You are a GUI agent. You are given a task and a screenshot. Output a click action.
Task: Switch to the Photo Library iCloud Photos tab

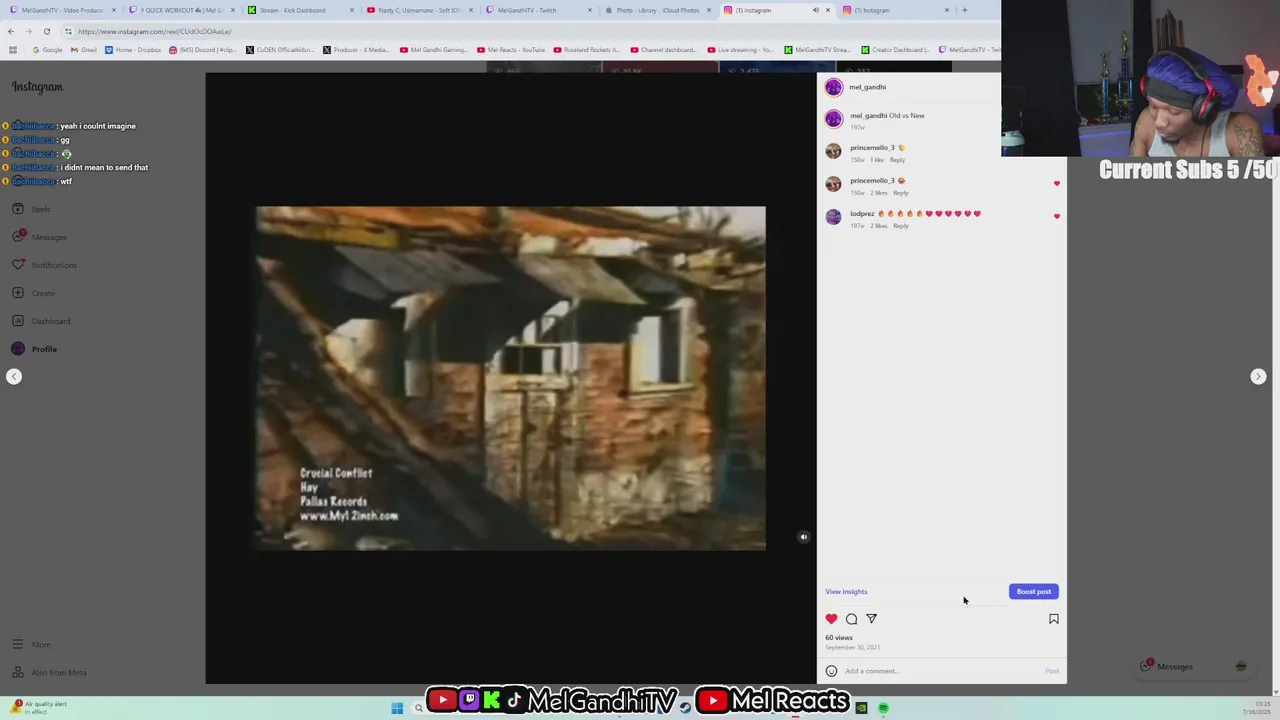click(x=656, y=10)
